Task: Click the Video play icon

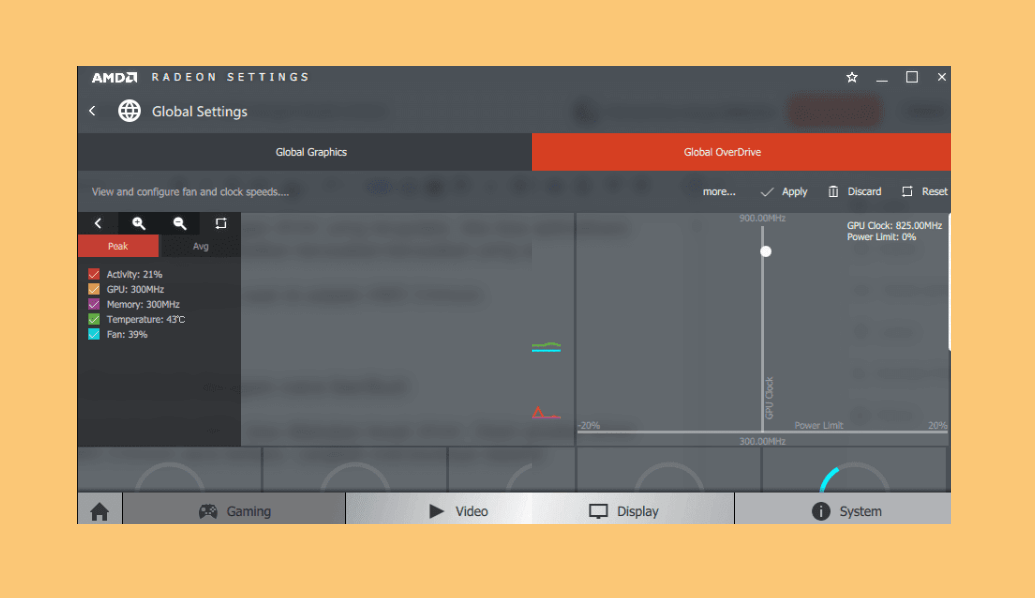Action: point(436,512)
